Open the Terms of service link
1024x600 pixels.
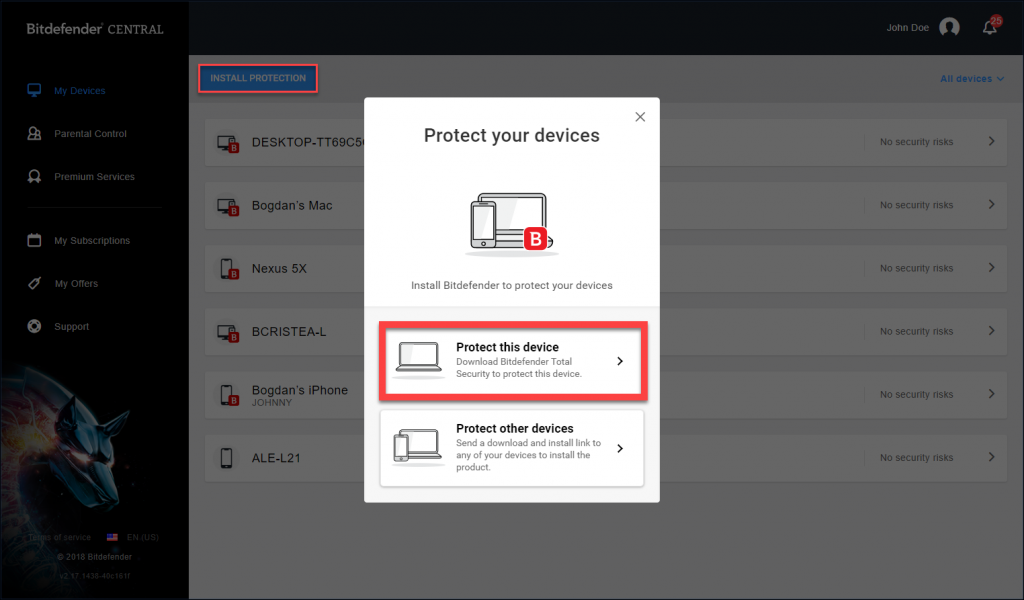click(x=59, y=537)
